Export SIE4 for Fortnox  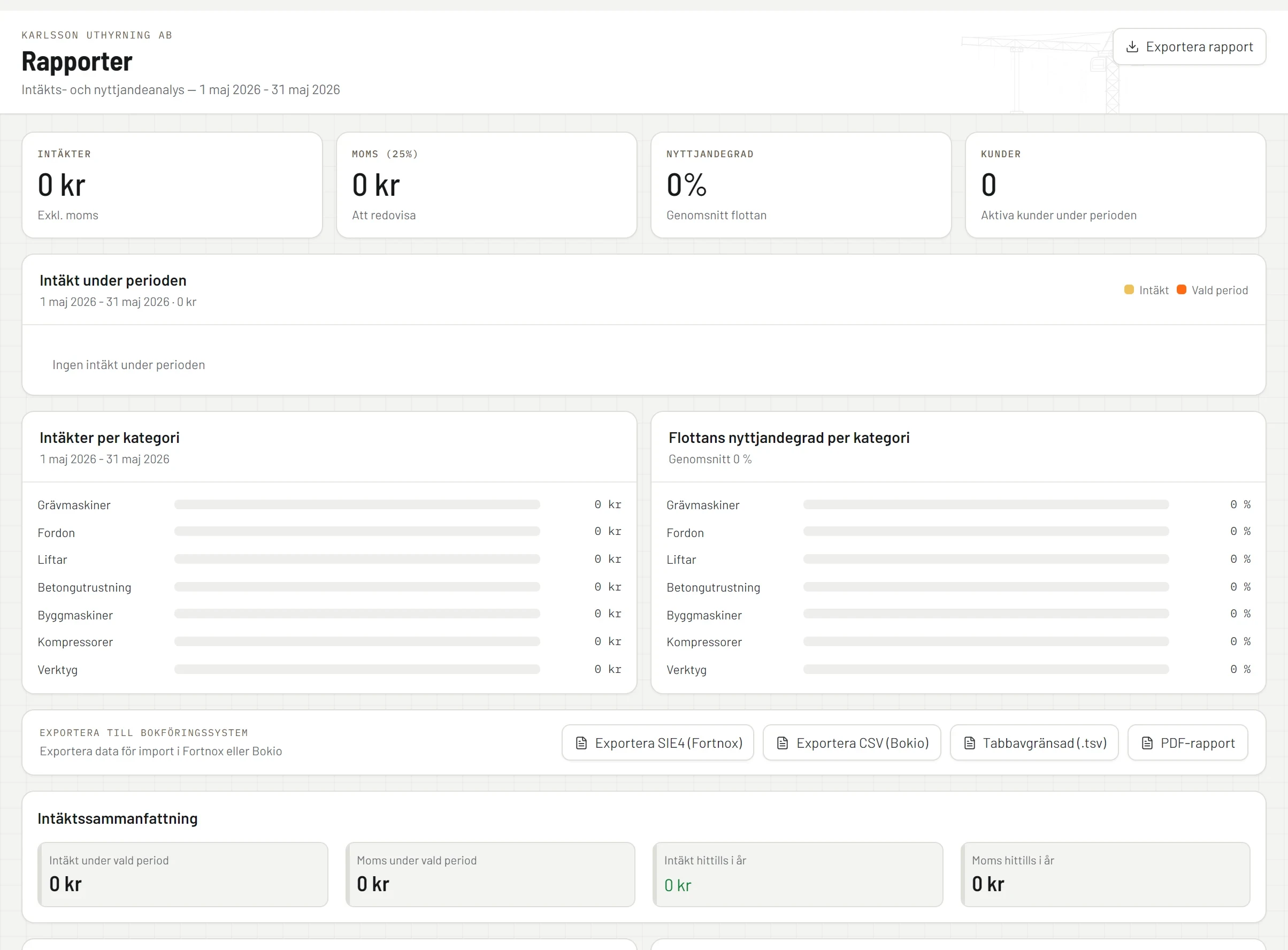[x=658, y=743]
